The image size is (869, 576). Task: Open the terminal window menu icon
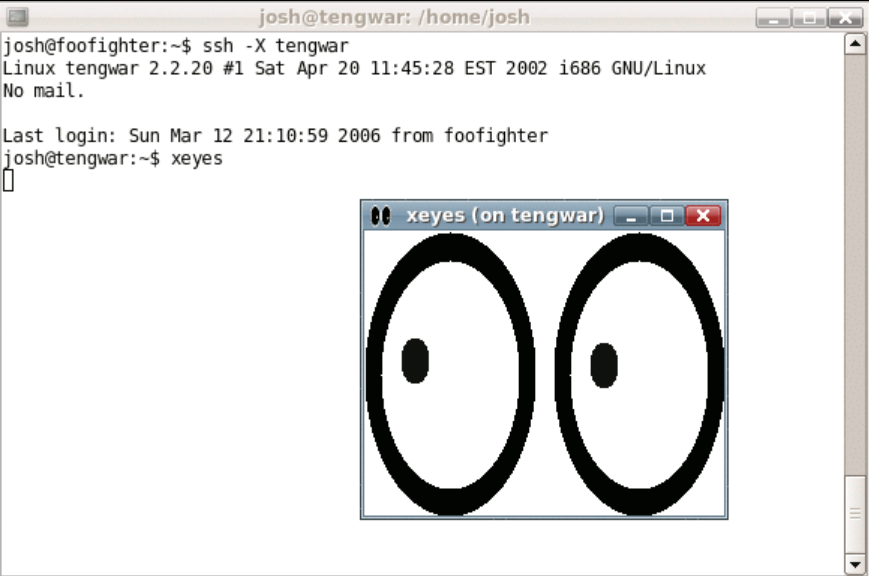pos(18,16)
